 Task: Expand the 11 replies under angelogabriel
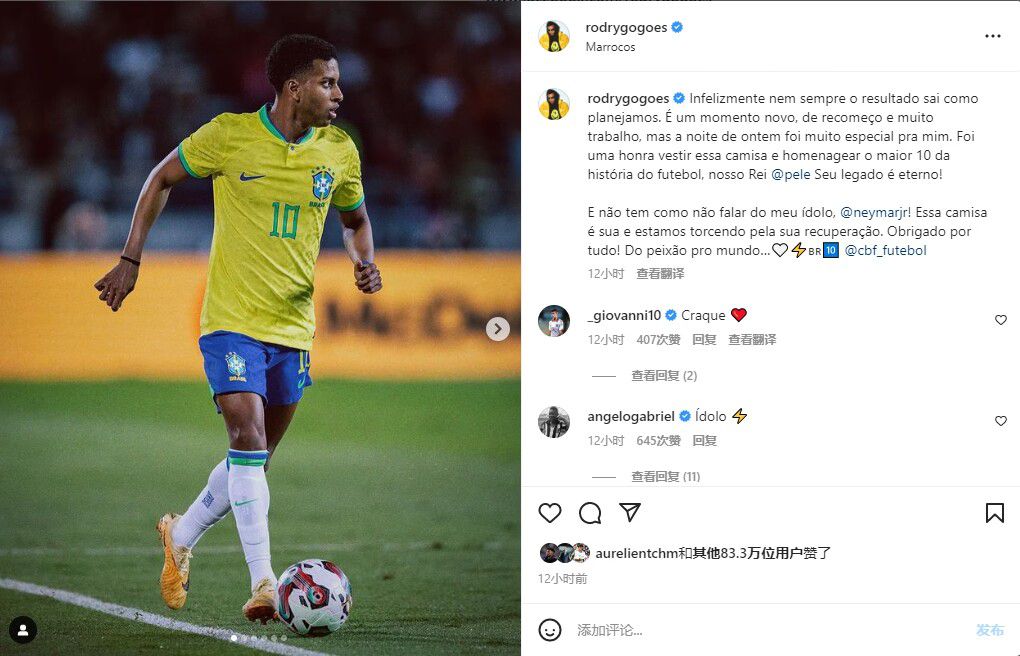click(x=665, y=476)
